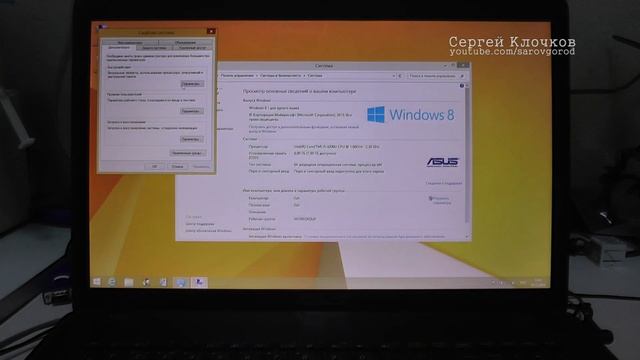Follow the get more Windows features link

(x=304, y=129)
